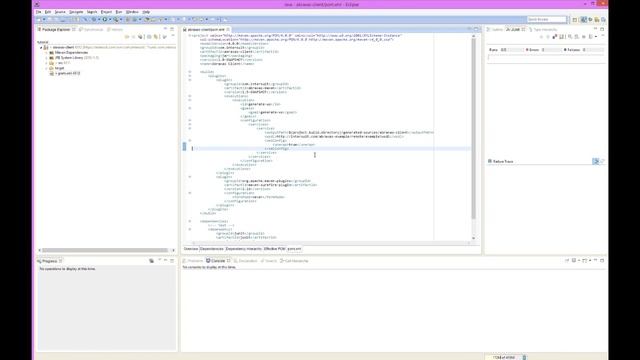The image size is (640, 360).
Task: Show the Dependencies tab of the POM editor
Action: click(212, 249)
